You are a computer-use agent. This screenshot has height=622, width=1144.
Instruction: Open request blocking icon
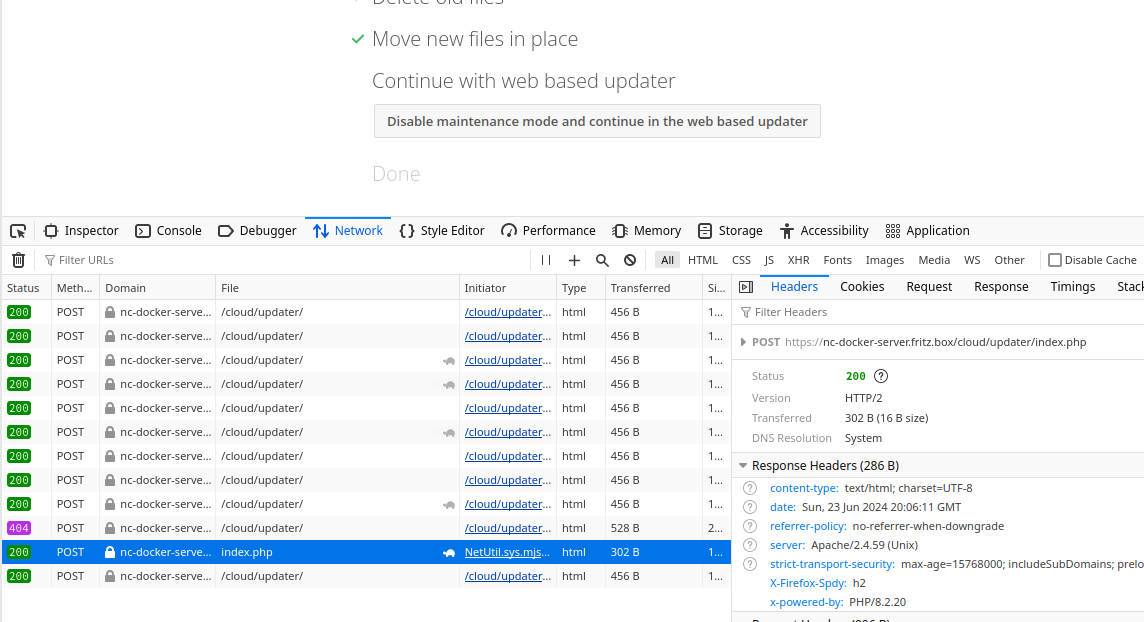[630, 260]
